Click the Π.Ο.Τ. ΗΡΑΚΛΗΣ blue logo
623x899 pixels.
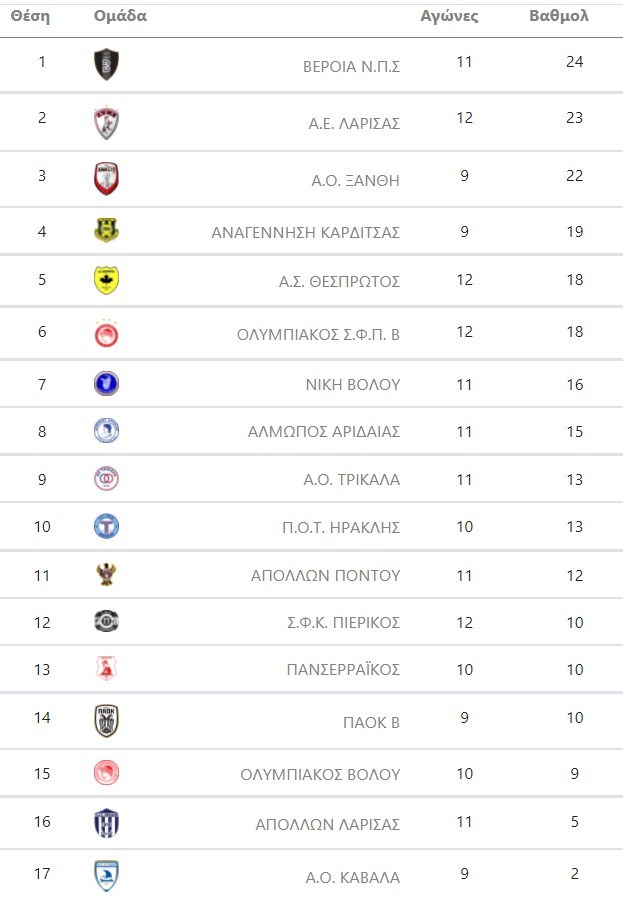106,526
